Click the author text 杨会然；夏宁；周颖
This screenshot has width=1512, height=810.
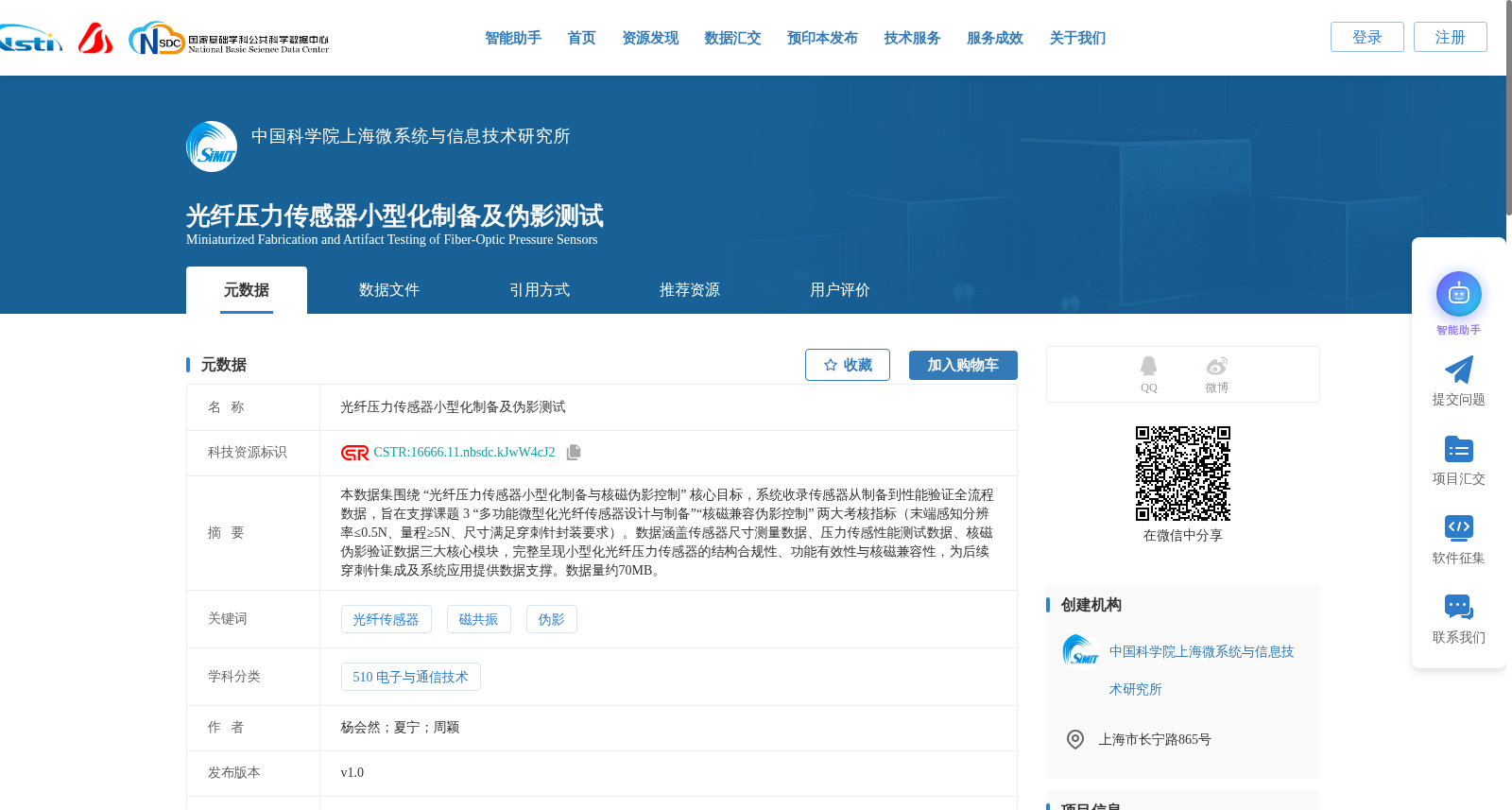(400, 727)
